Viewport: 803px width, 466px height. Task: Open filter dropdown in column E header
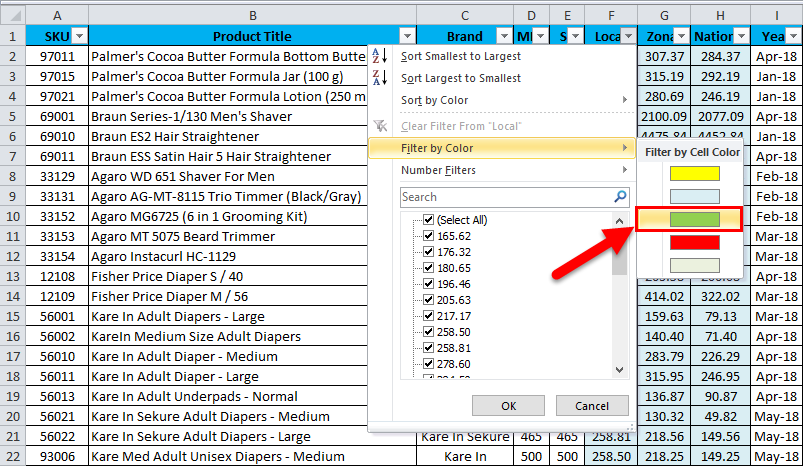tap(576, 36)
